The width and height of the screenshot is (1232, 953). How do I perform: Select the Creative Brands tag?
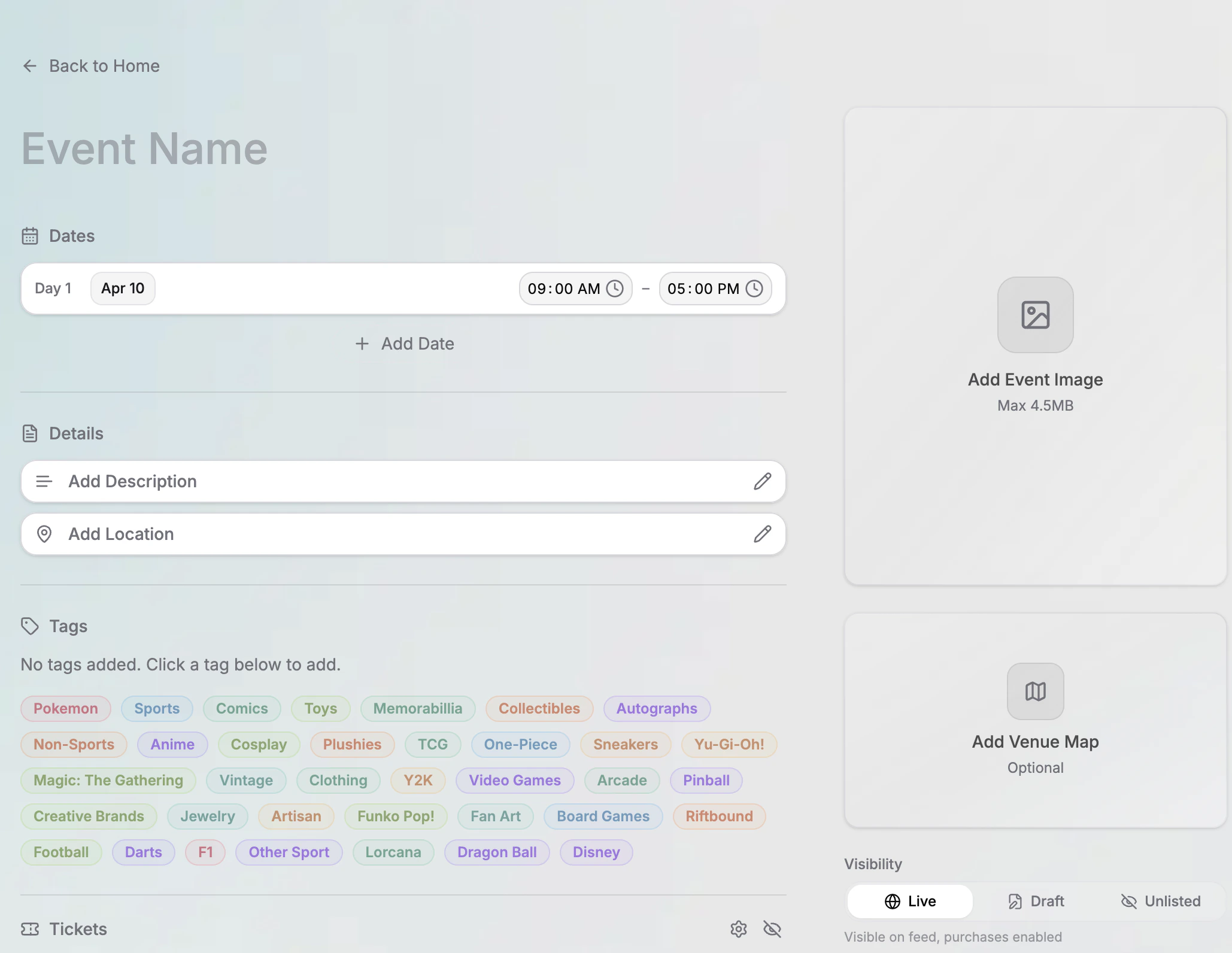pyautogui.click(x=89, y=817)
